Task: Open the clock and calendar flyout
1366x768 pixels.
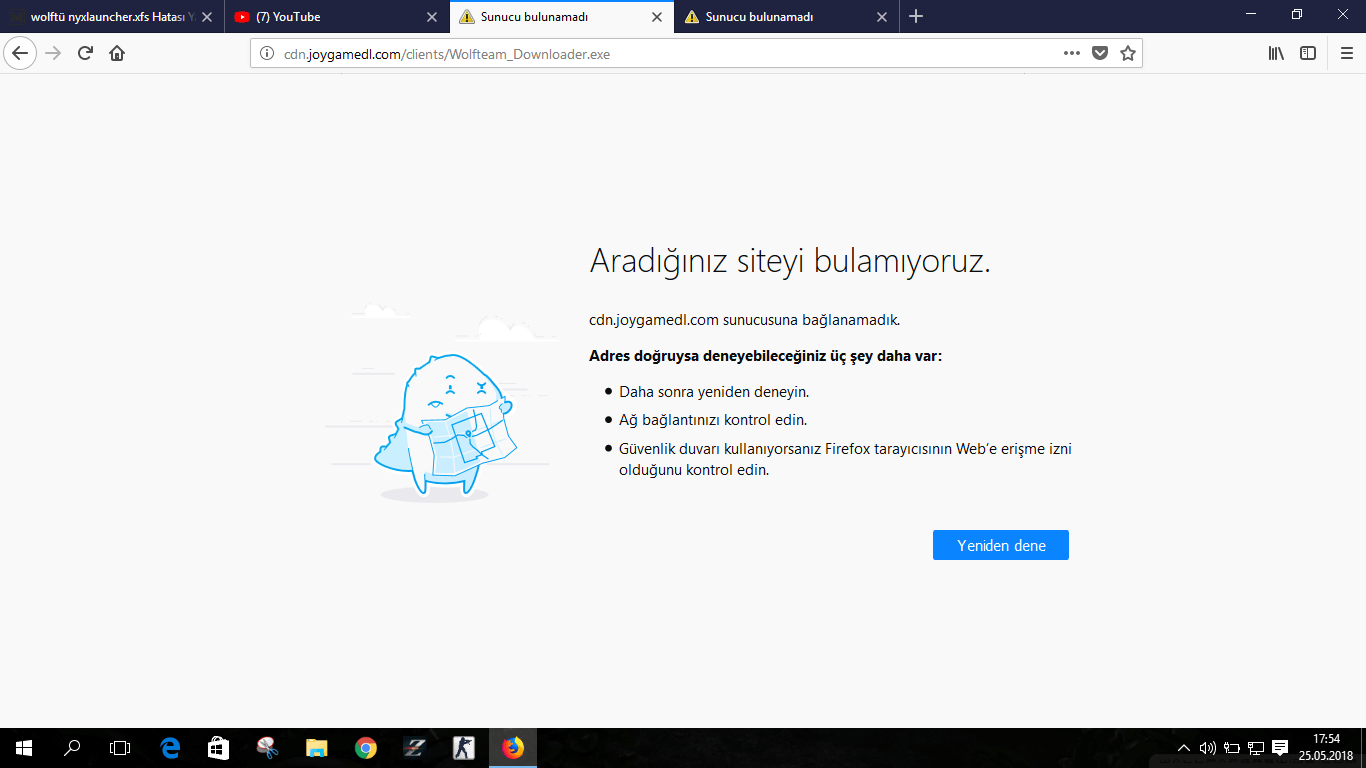Action: [1326, 748]
